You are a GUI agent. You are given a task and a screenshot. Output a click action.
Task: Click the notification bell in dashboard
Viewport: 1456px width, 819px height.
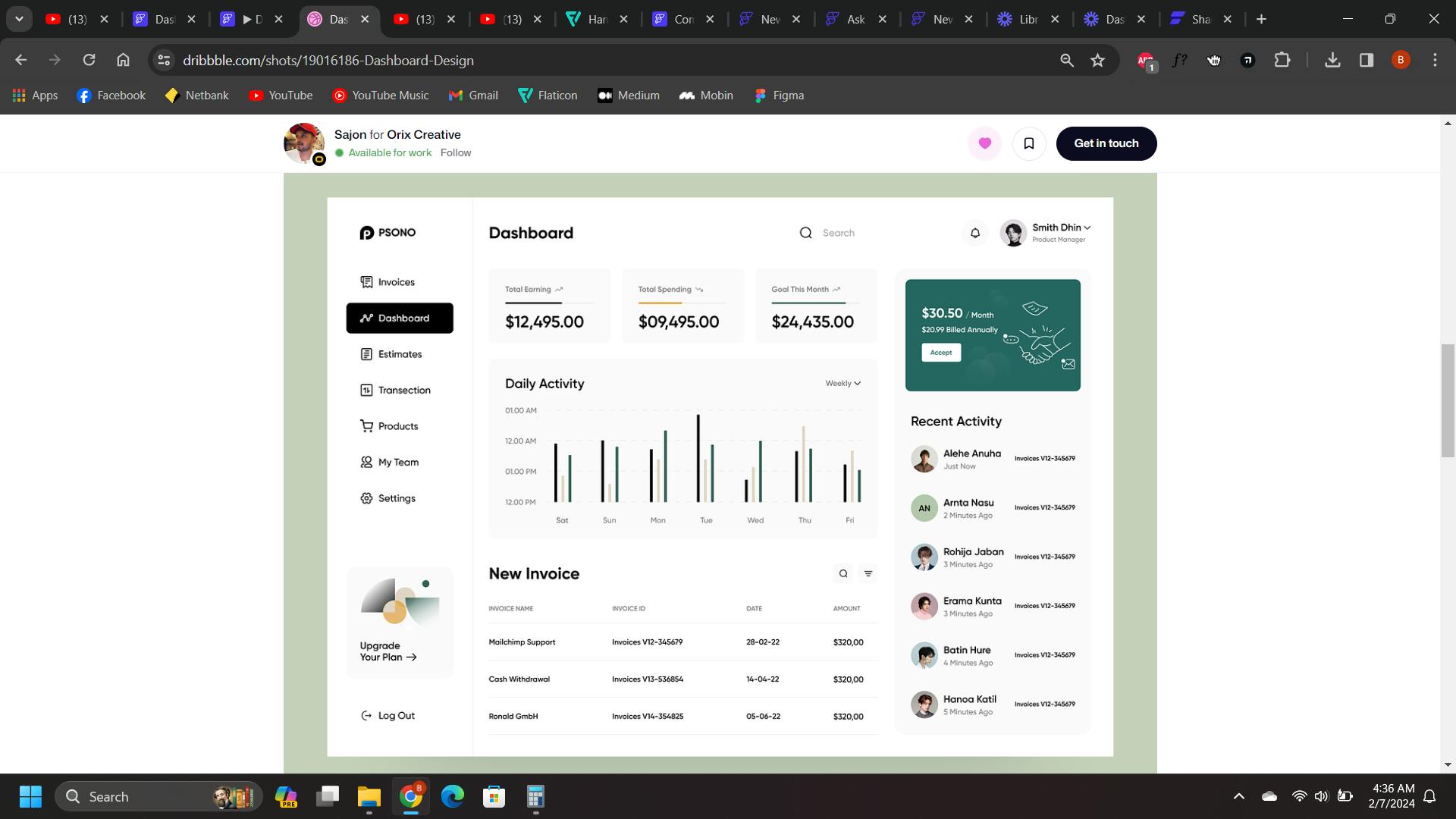tap(975, 233)
